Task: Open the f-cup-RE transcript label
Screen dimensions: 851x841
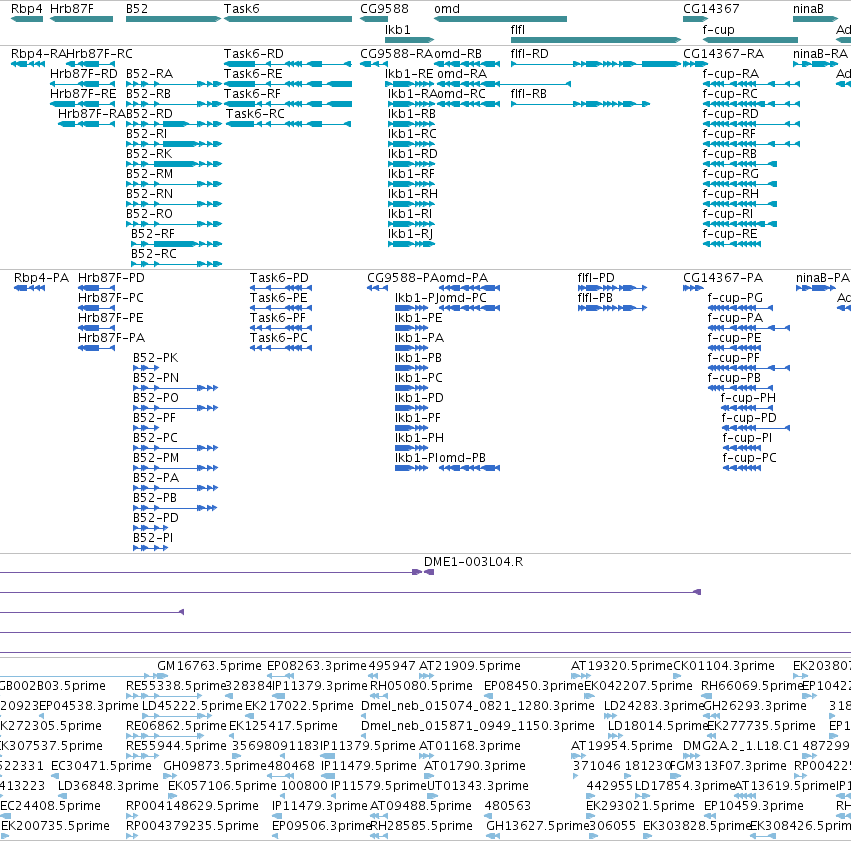Action: [x=730, y=234]
